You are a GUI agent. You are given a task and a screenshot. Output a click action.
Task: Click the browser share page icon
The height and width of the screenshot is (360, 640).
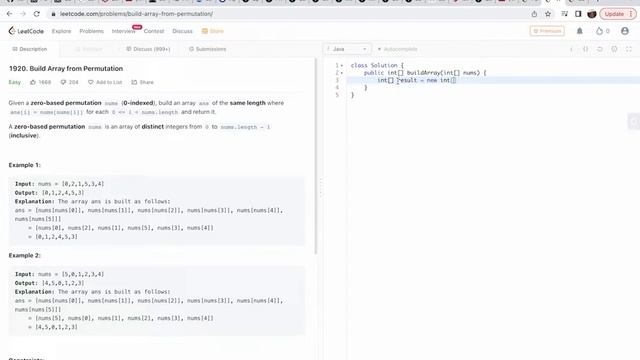pos(534,14)
